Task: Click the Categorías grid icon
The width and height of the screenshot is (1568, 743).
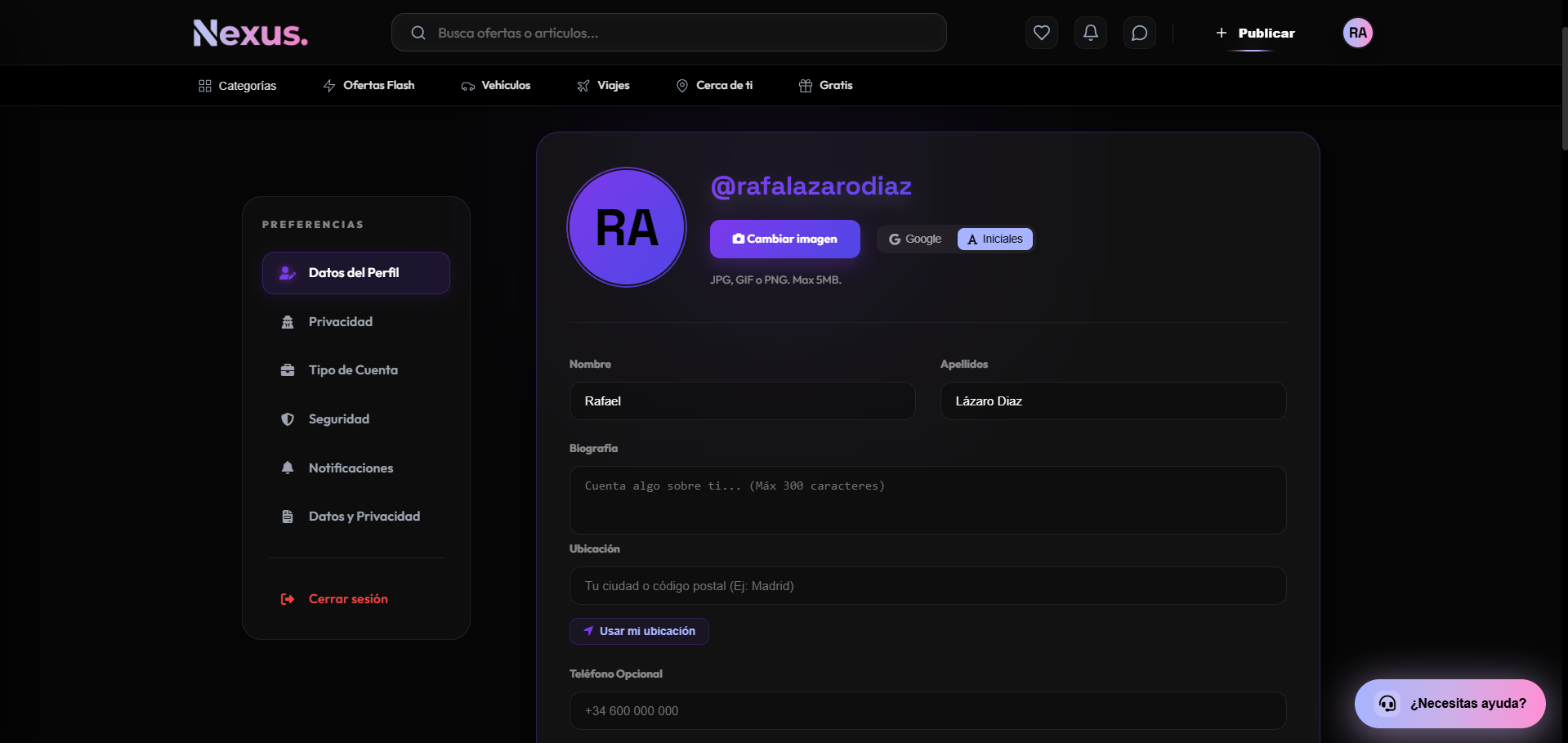Action: click(x=205, y=86)
